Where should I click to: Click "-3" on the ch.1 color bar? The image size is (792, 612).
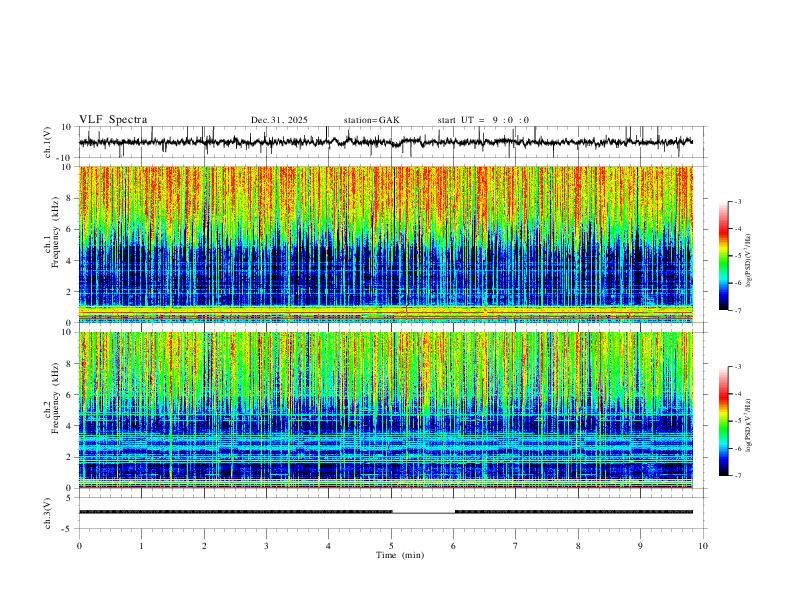pos(737,201)
